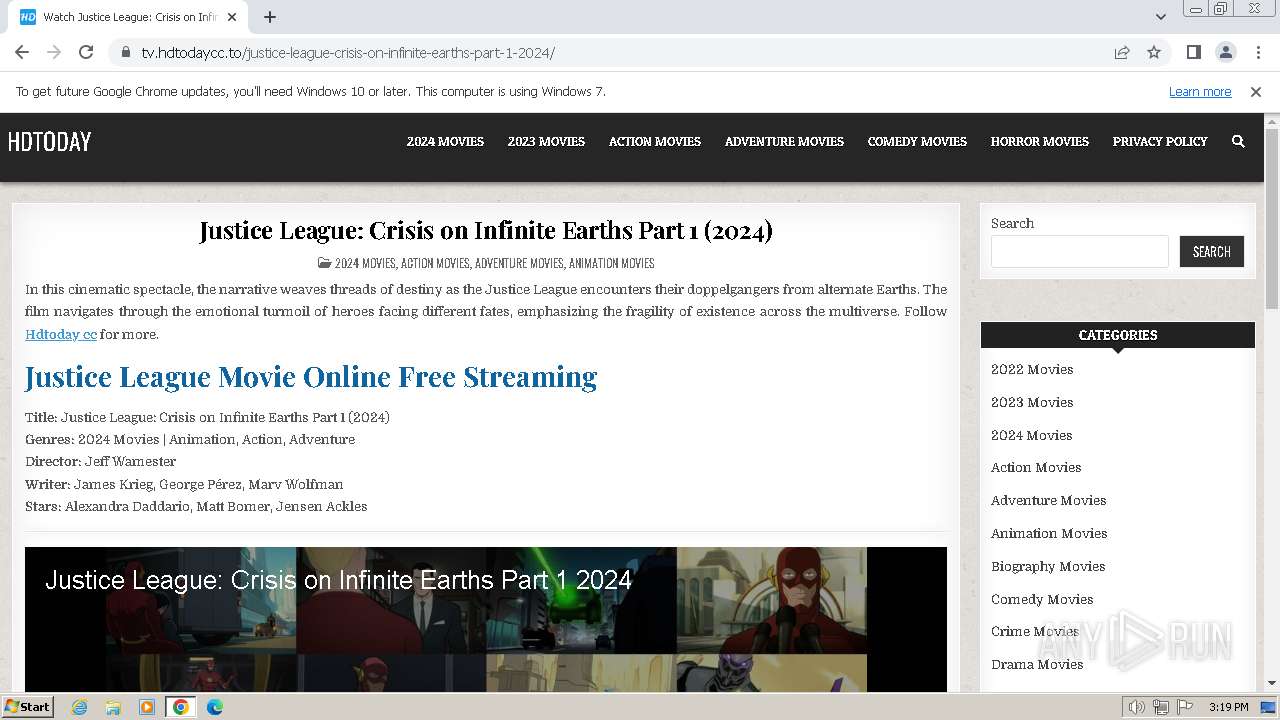Screen dimensions: 1280x720
Task: Open network tray icon
Action: click(x=1161, y=707)
